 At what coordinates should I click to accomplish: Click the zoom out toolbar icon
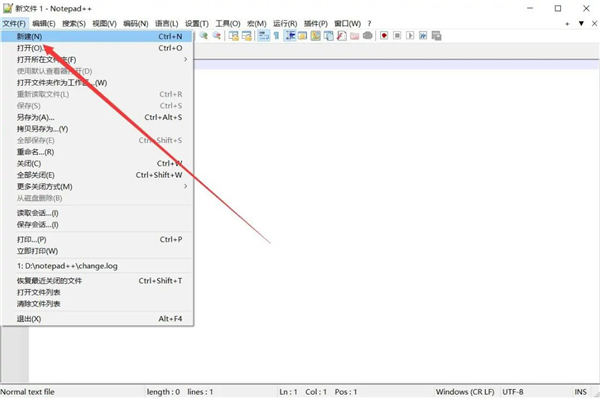pyautogui.click(x=217, y=36)
